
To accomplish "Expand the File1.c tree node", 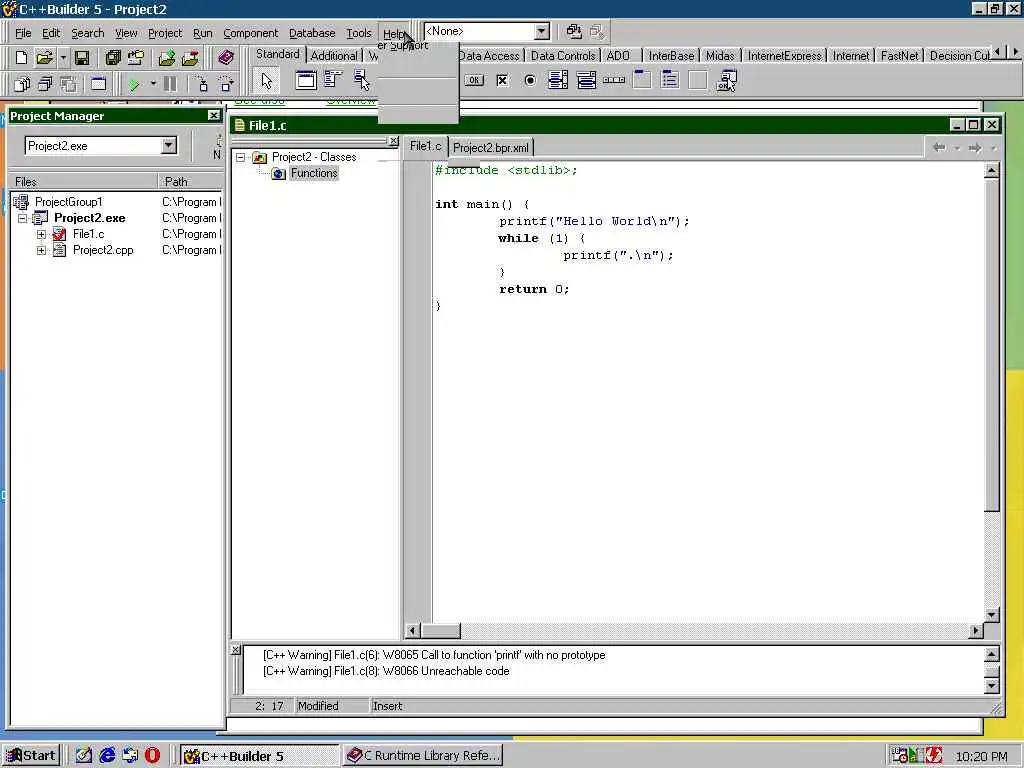I will [x=41, y=234].
